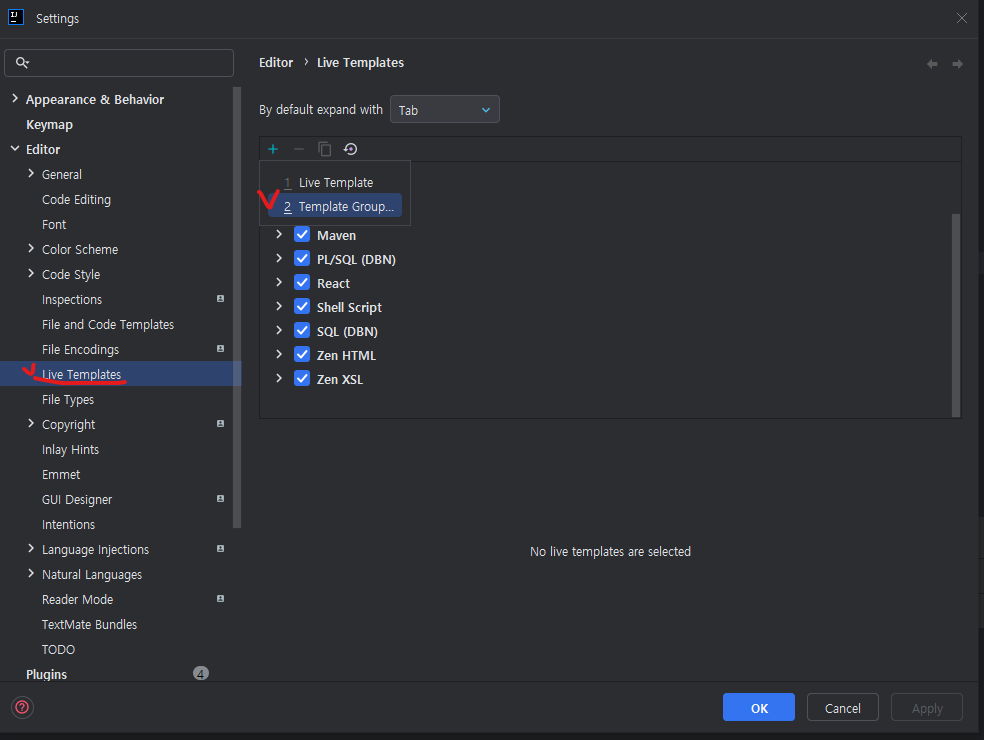Viewport: 984px width, 740px height.
Task: Select the SQL (DBN) group row label
Action: pyautogui.click(x=347, y=331)
